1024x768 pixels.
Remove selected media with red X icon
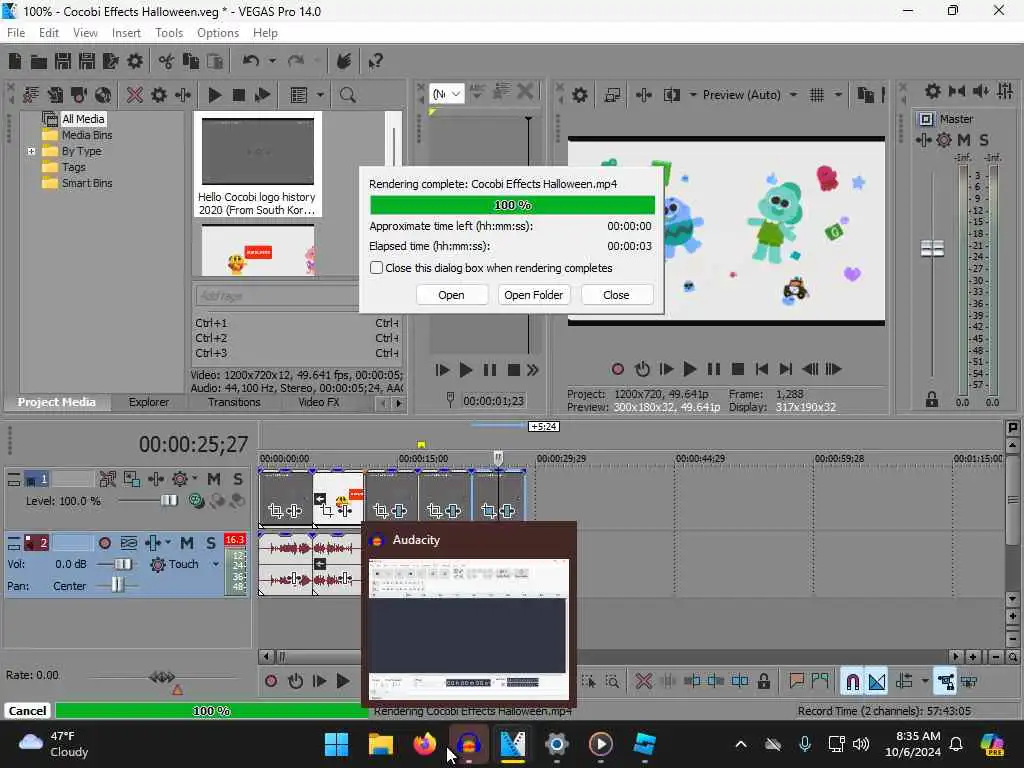pos(135,95)
